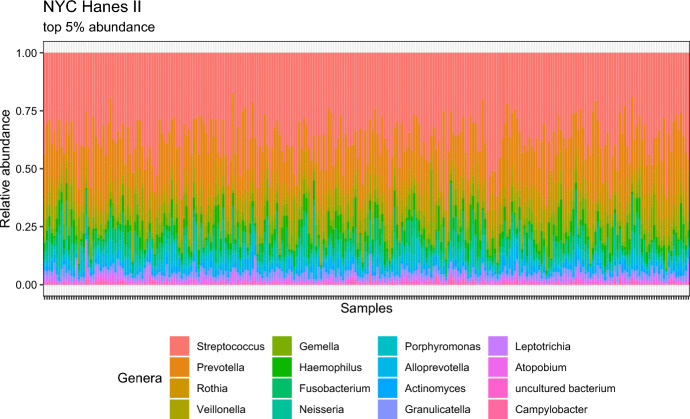Image resolution: width=690 pixels, height=419 pixels.
Task: Click the Rothia legend color swatch
Action: pyautogui.click(x=180, y=388)
